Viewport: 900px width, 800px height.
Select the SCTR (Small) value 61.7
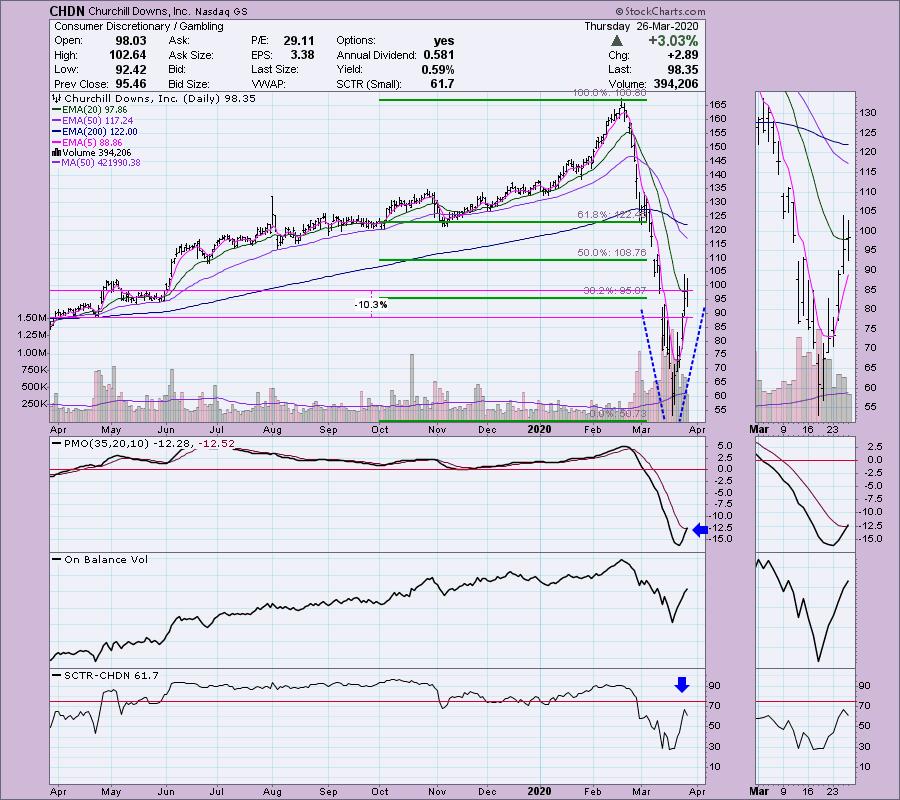click(442, 84)
